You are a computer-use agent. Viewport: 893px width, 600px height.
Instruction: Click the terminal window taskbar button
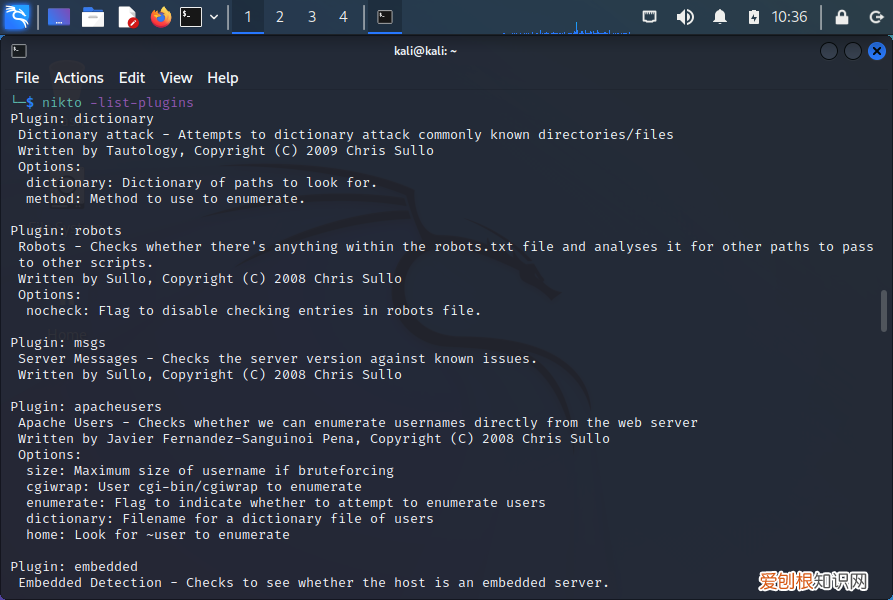385,17
